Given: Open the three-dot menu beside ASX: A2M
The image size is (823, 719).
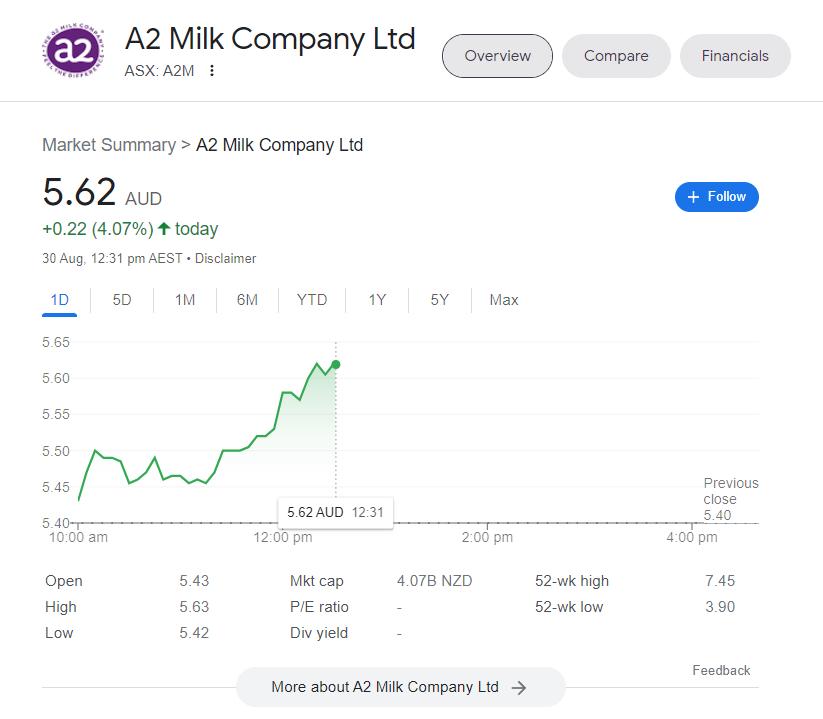Looking at the screenshot, I should [x=212, y=71].
